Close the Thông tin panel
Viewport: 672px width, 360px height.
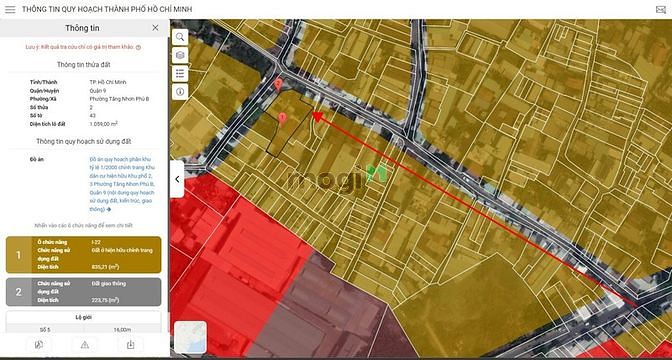click(x=155, y=28)
